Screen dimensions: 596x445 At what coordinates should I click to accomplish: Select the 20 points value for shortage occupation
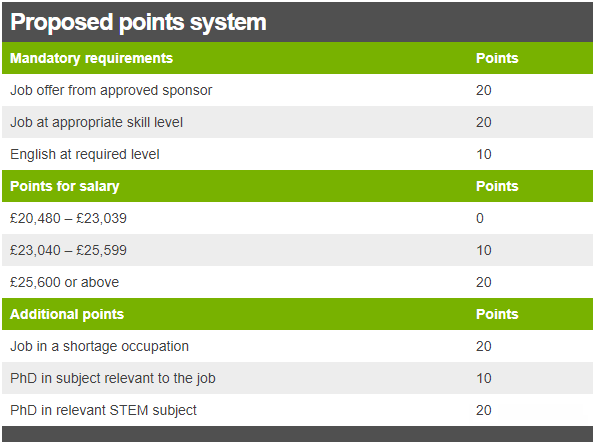point(484,346)
